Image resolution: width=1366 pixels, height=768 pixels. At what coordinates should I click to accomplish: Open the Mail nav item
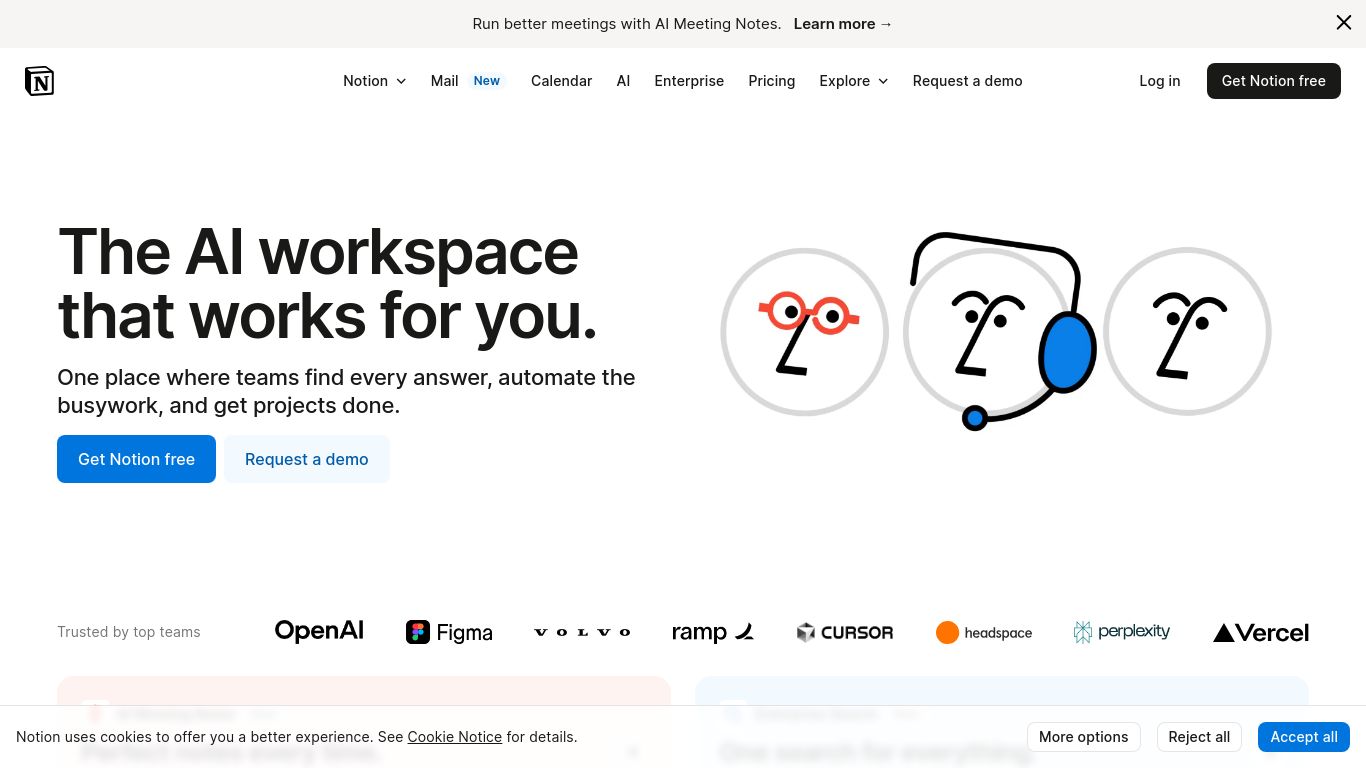point(444,81)
